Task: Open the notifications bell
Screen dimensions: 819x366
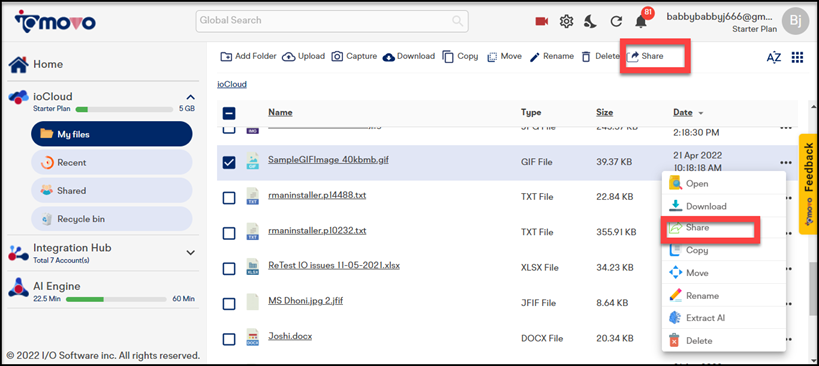Action: [x=640, y=21]
